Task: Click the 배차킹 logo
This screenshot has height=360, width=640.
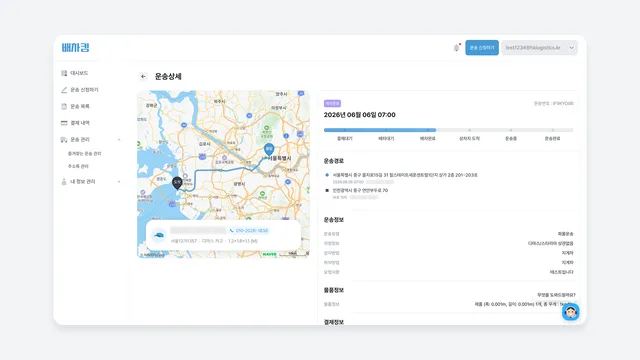Action: click(76, 48)
